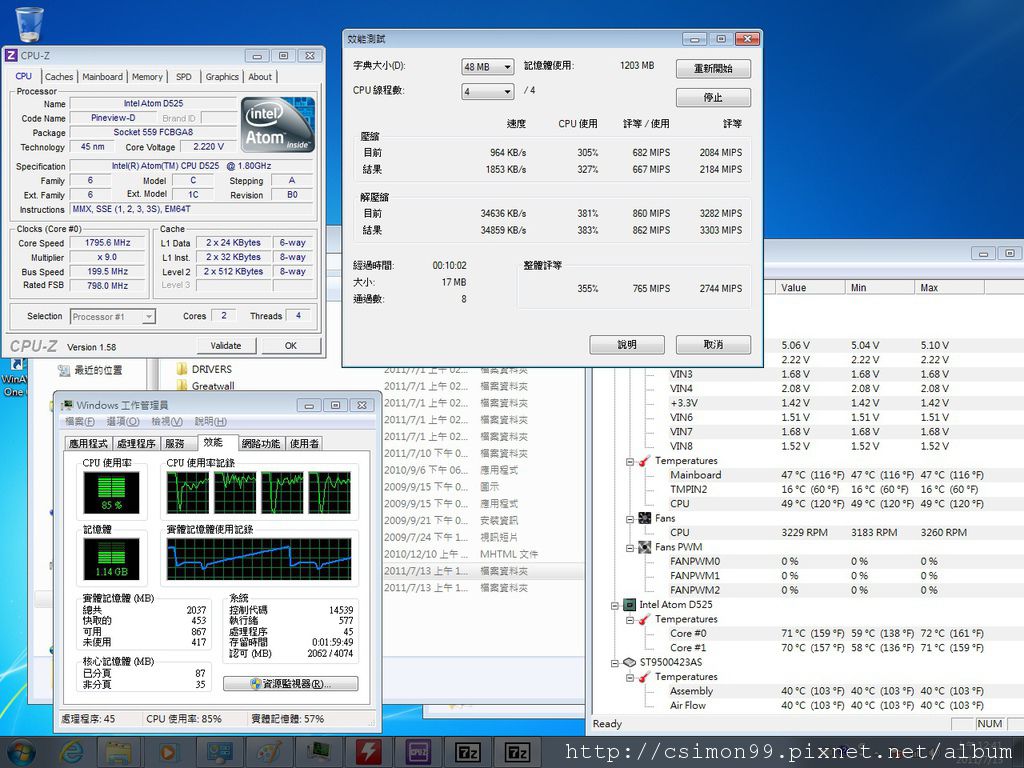Click the thermometer icon above Core #0
Screen dimensions: 1024x768
pyautogui.click(x=644, y=619)
